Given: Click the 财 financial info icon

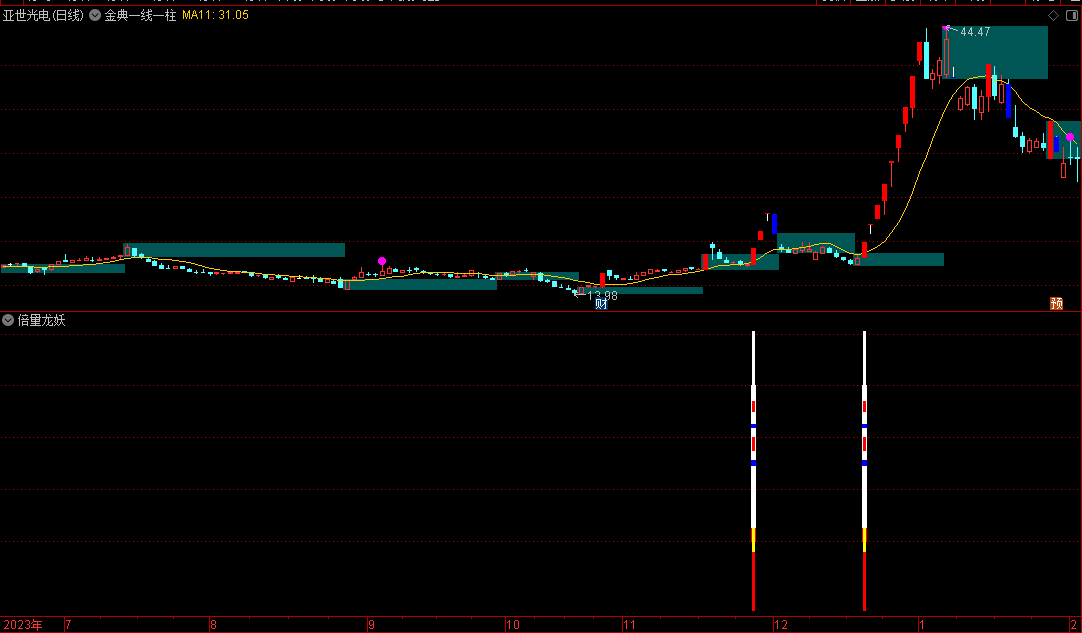Looking at the screenshot, I should click(601, 303).
